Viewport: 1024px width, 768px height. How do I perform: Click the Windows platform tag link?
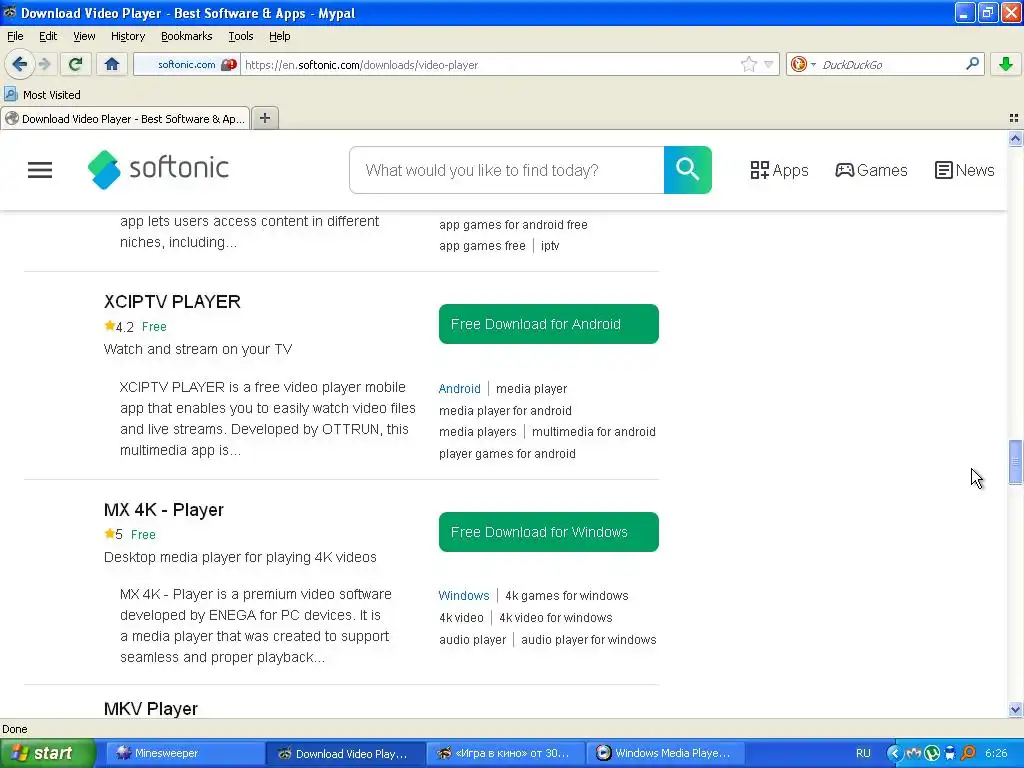click(x=464, y=596)
